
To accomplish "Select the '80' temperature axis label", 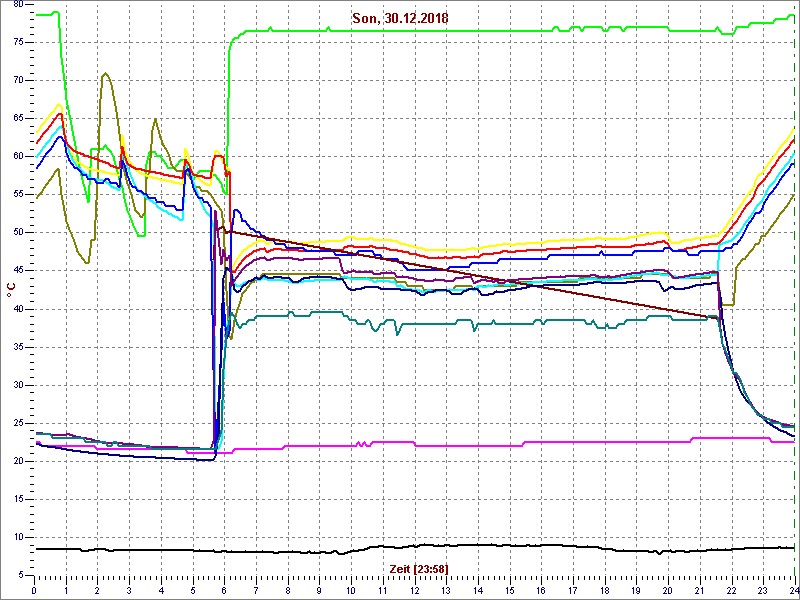I will pyautogui.click(x=18, y=4).
